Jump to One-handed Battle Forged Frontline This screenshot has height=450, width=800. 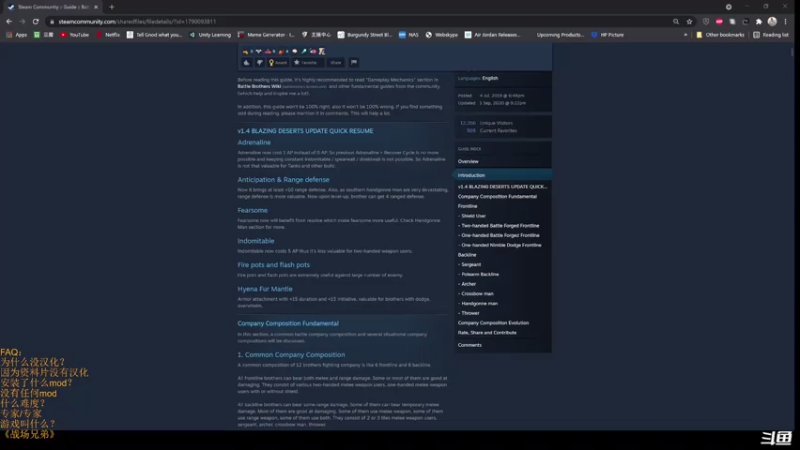[499, 235]
